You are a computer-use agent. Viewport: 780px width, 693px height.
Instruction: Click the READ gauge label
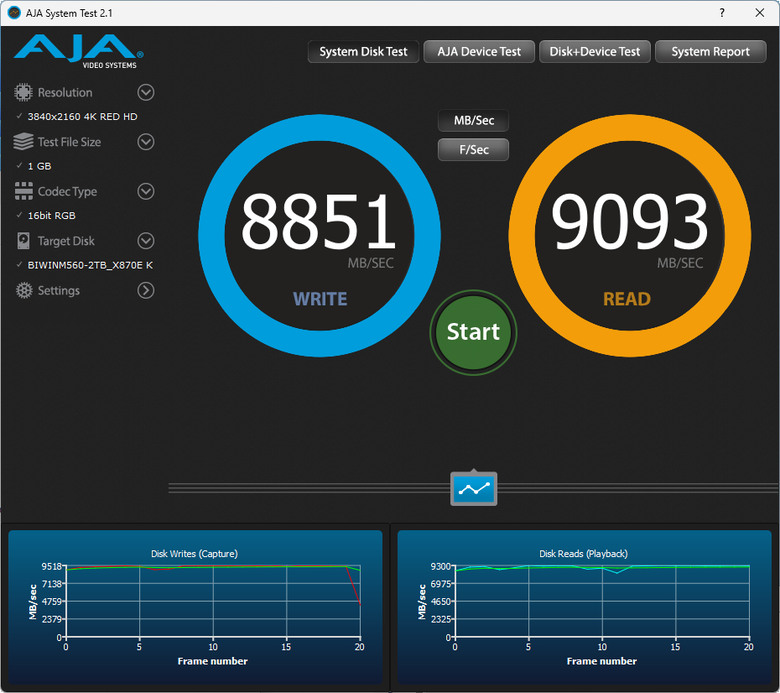pos(627,299)
